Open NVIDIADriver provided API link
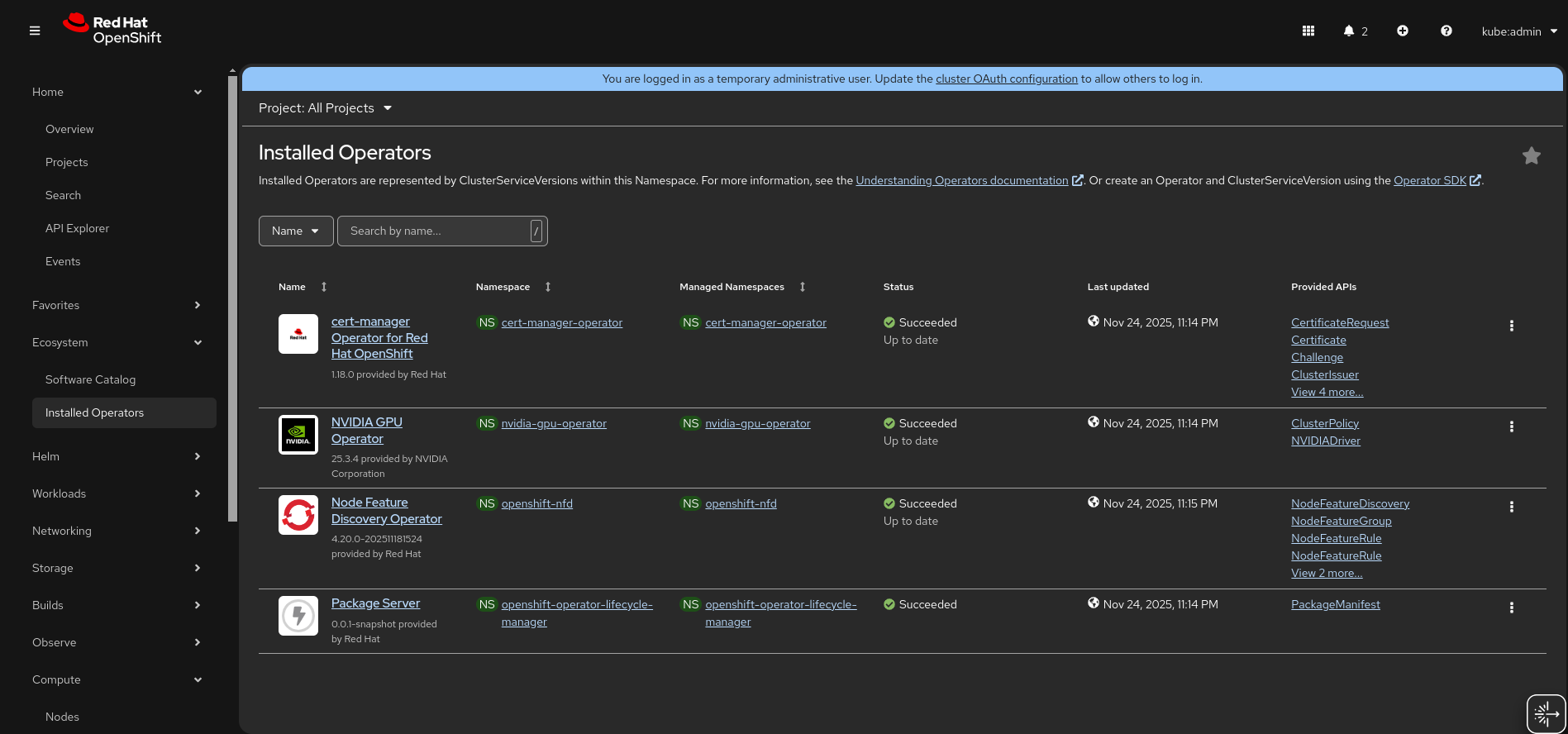The image size is (1568, 734). coord(1326,441)
